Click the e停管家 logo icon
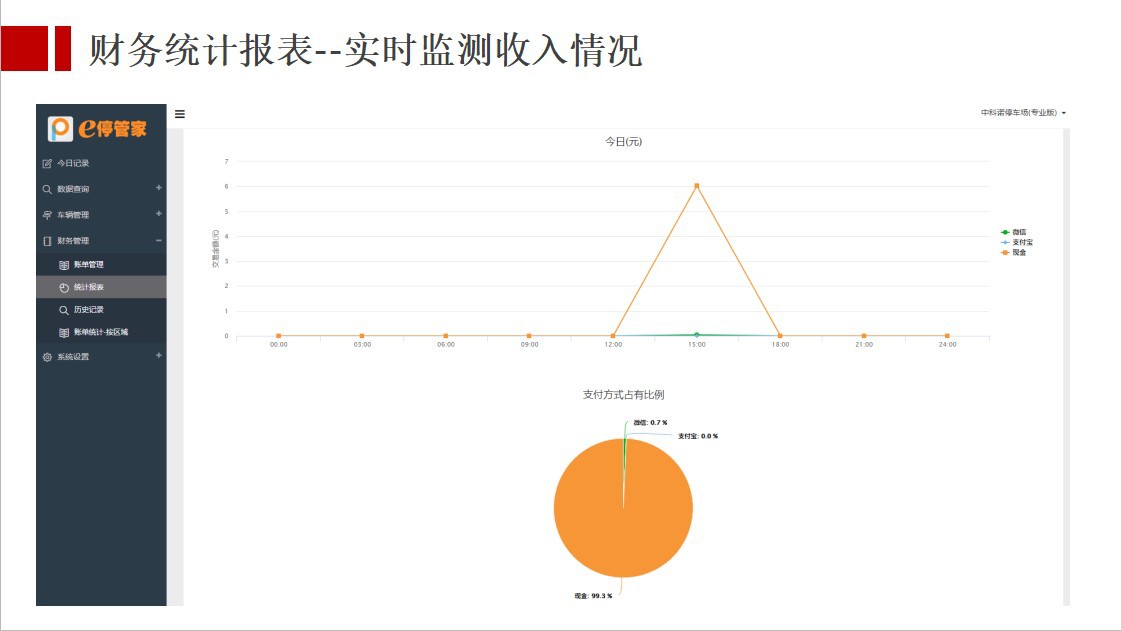This screenshot has width=1121, height=631. click(61, 128)
